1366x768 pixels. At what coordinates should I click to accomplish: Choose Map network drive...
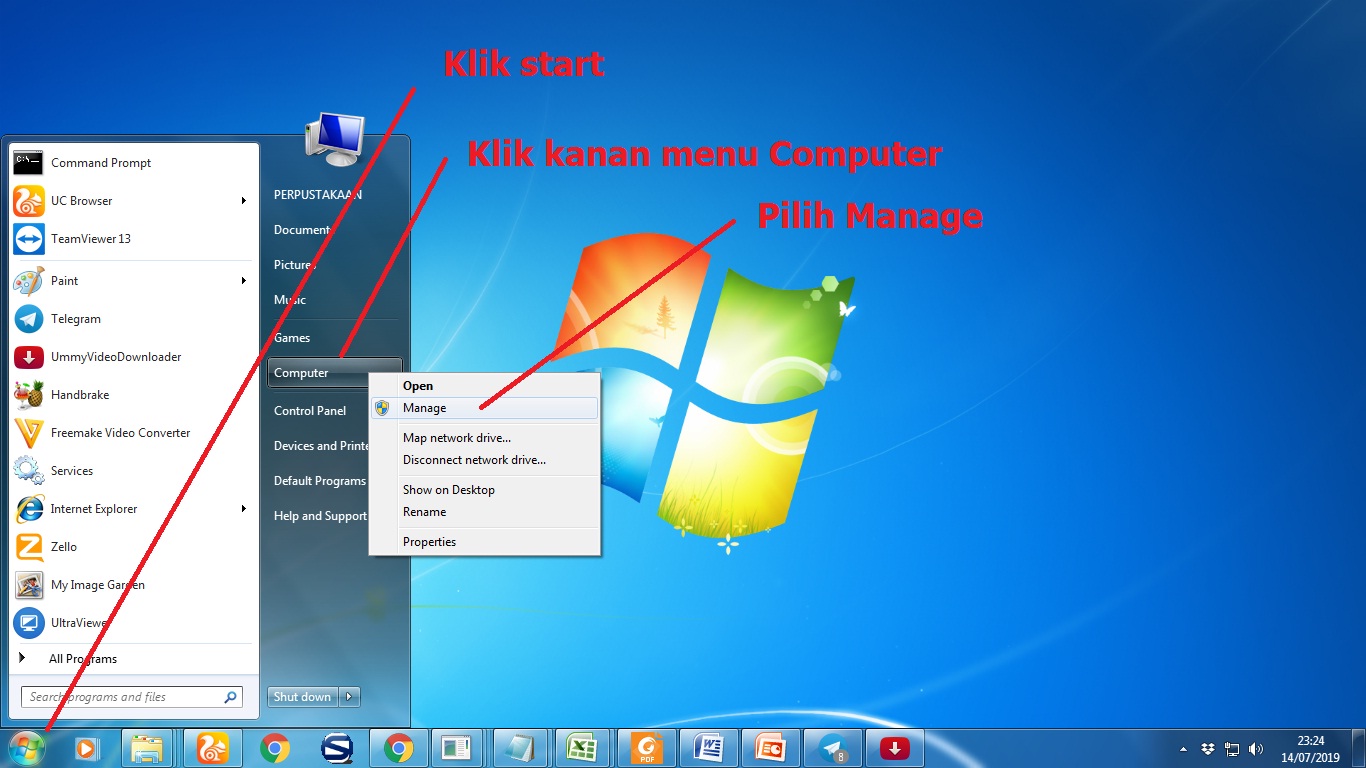pyautogui.click(x=484, y=438)
